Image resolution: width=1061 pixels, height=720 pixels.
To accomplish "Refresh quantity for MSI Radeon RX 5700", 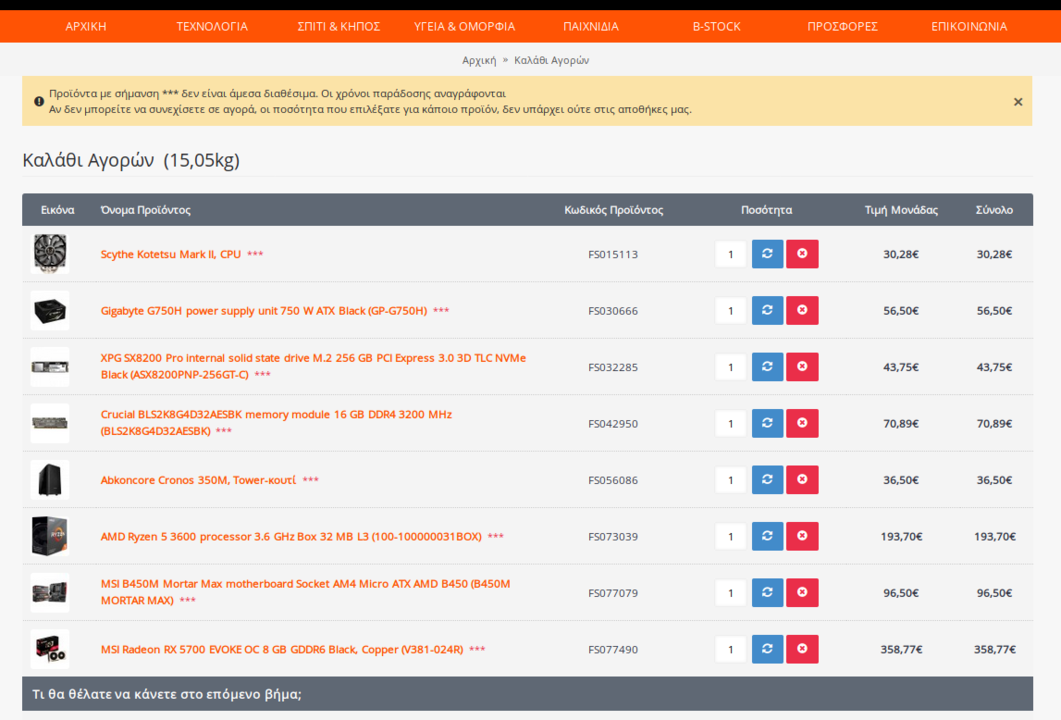I will tap(767, 649).
